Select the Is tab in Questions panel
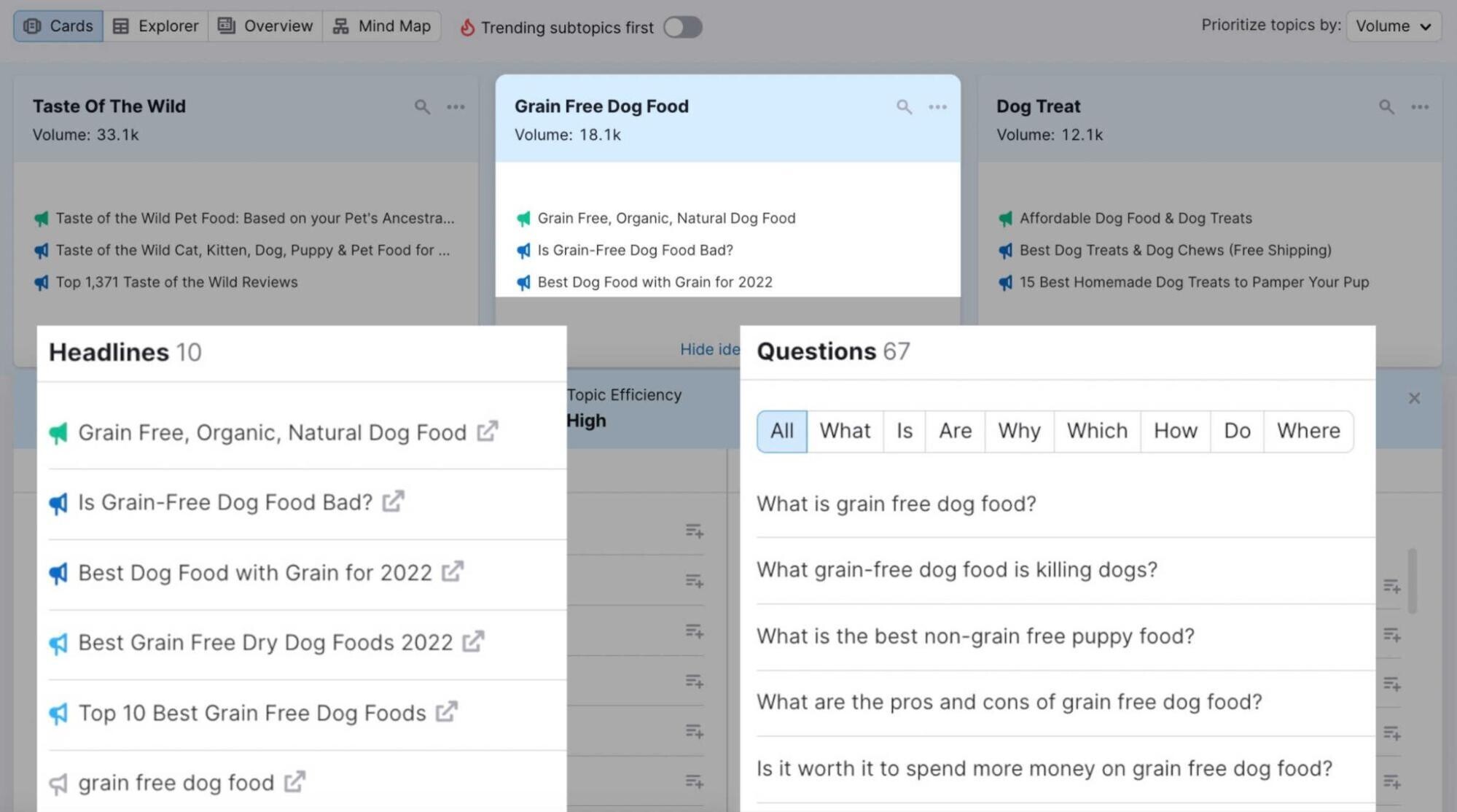Screen dimensions: 1457x812 [904, 430]
